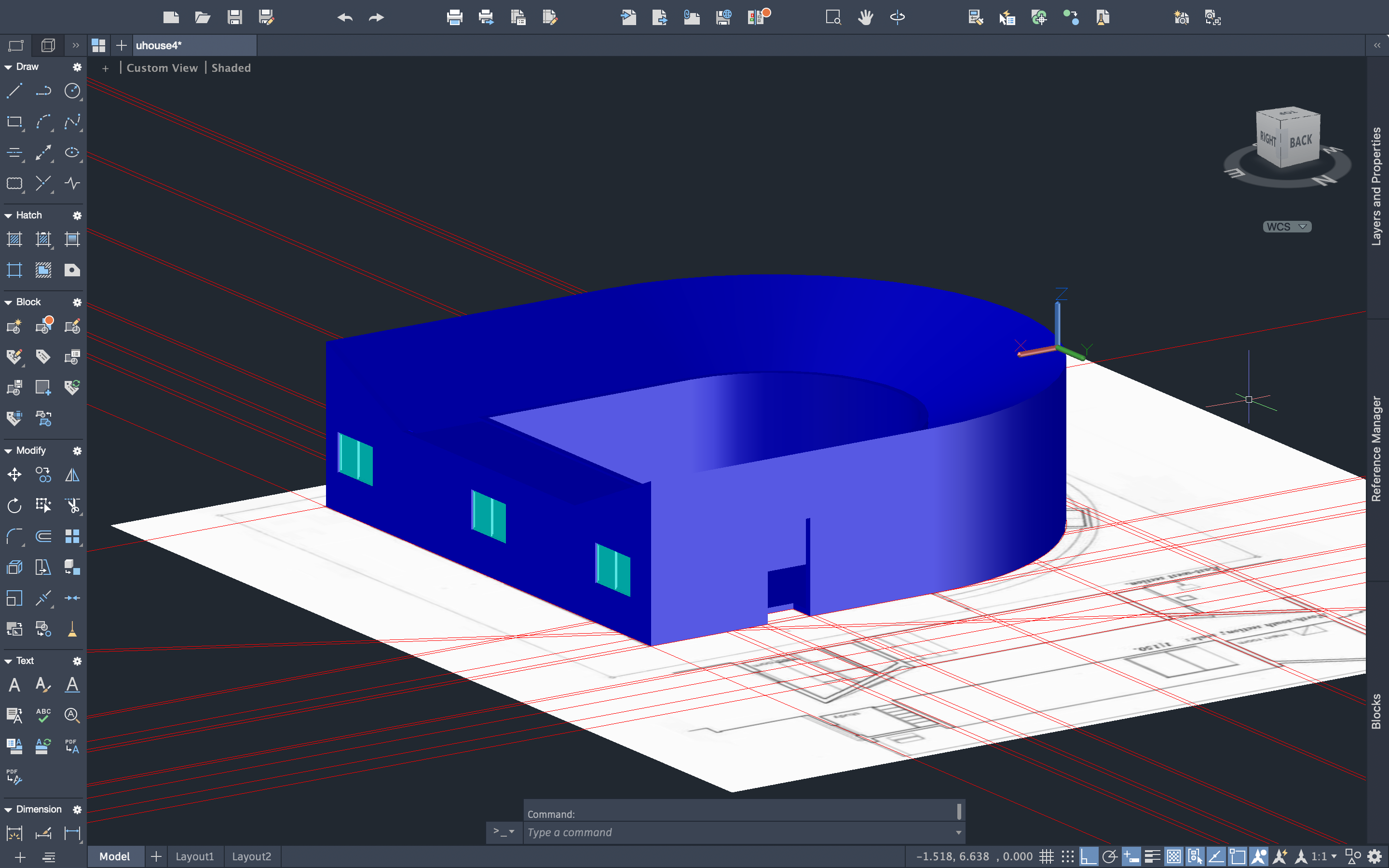Activate the Offset tool in Modify panel

[43, 537]
